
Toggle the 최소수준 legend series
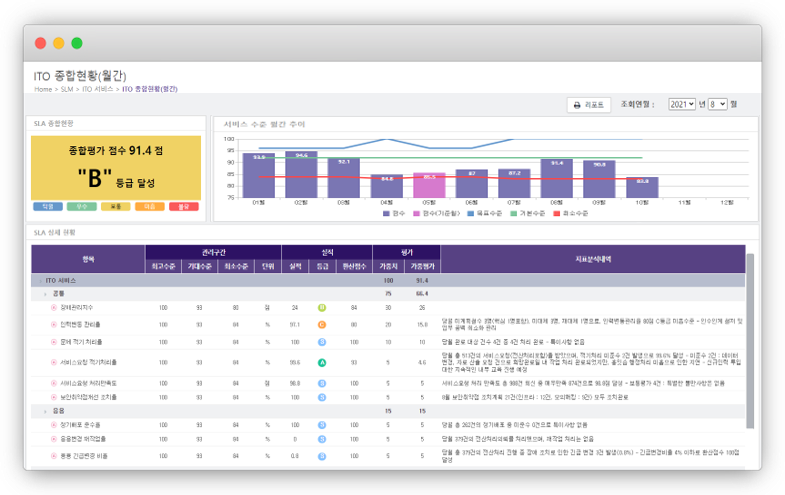572,212
